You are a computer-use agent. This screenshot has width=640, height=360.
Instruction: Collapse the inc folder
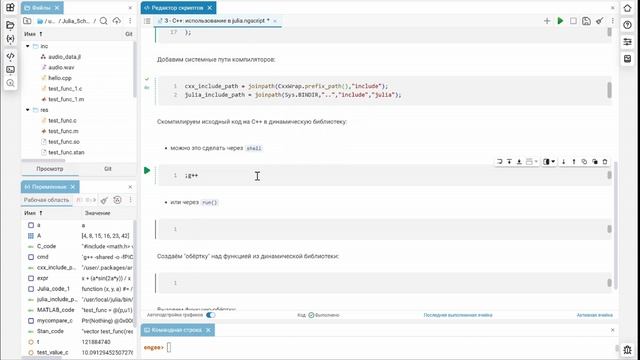(x=28, y=46)
